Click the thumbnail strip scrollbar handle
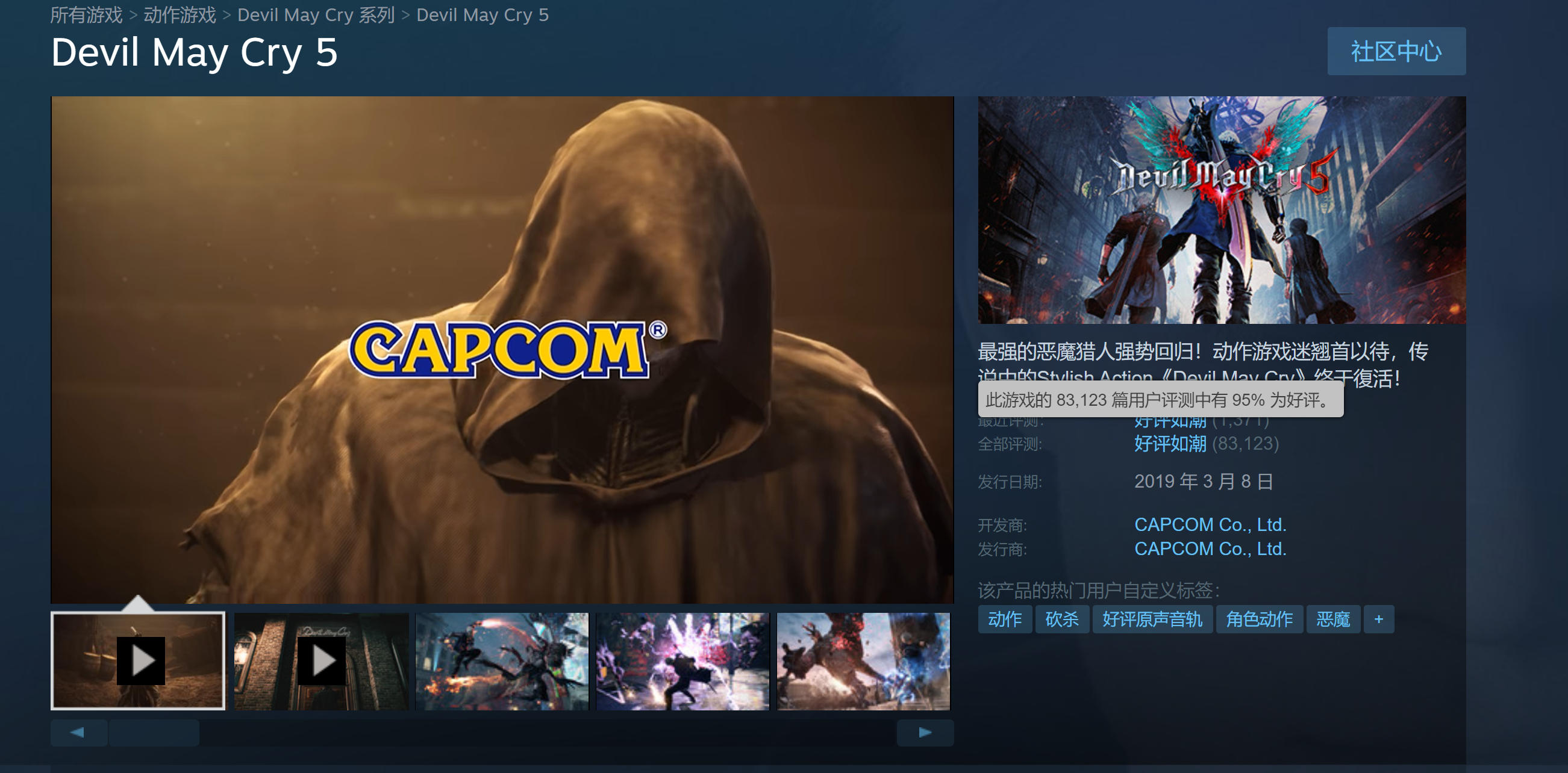Image resolution: width=1568 pixels, height=773 pixels. pyautogui.click(x=154, y=732)
